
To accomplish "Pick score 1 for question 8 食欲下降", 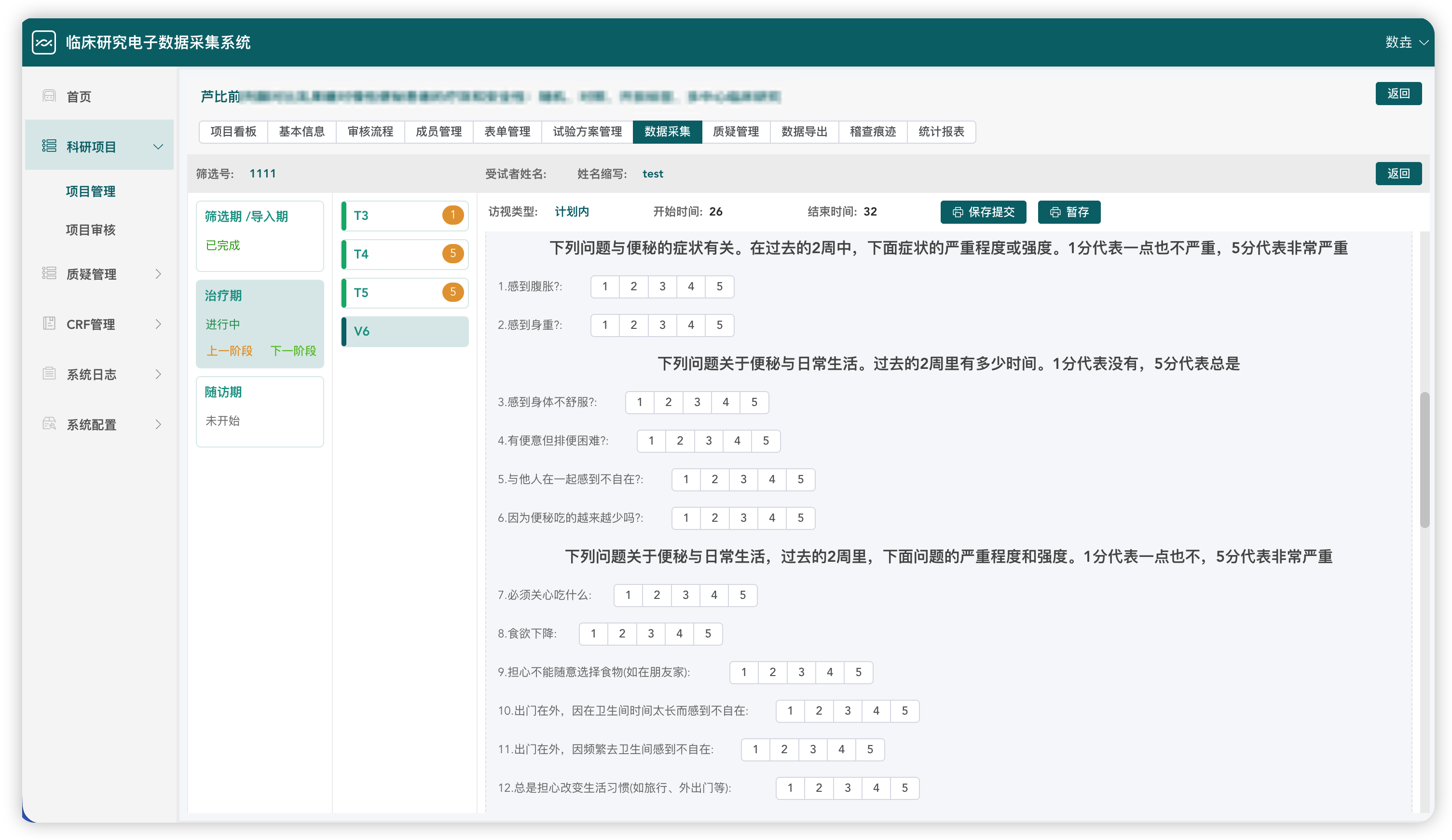I will 593,634.
